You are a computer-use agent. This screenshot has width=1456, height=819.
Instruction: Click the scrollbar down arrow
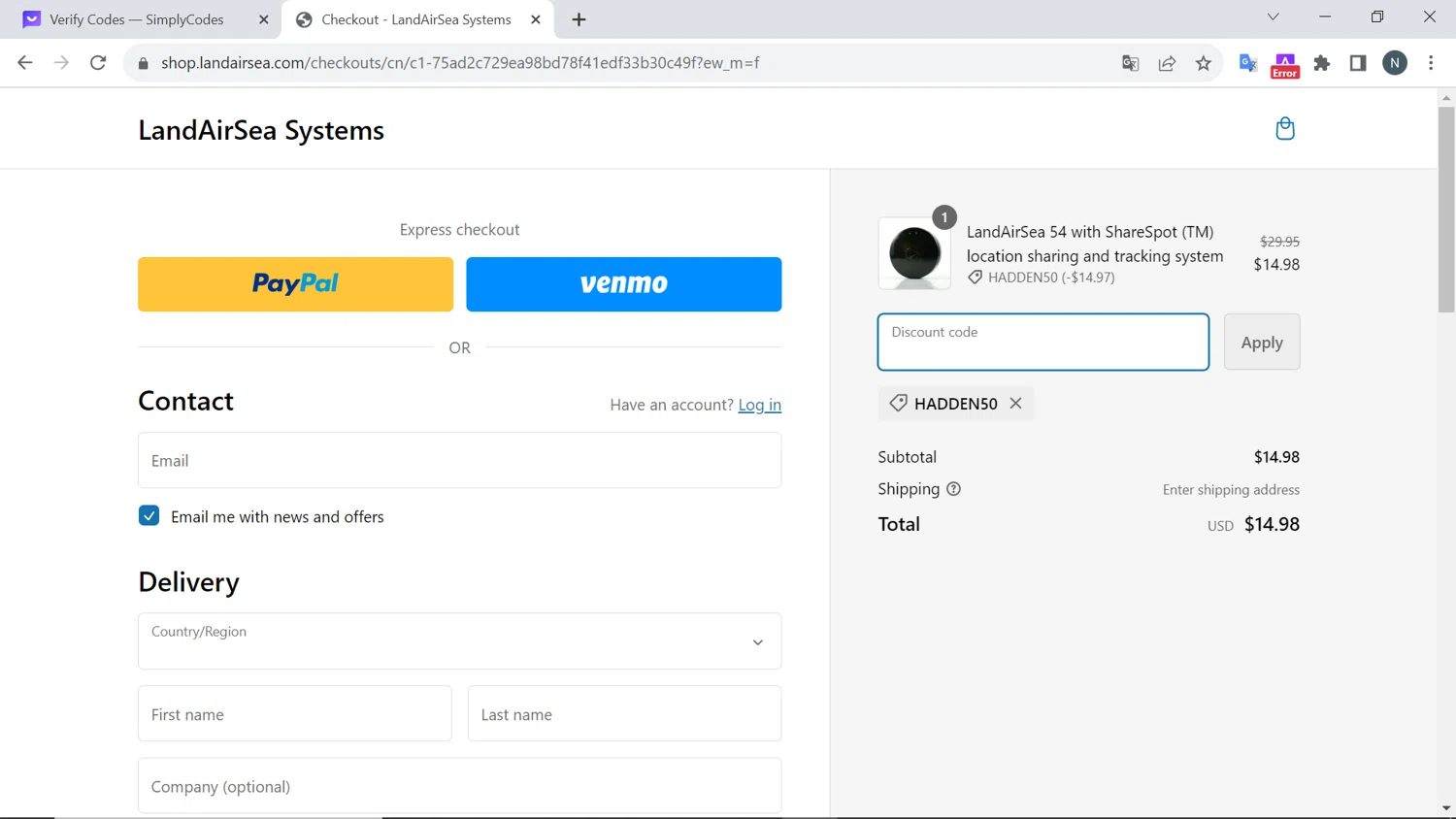(1446, 808)
